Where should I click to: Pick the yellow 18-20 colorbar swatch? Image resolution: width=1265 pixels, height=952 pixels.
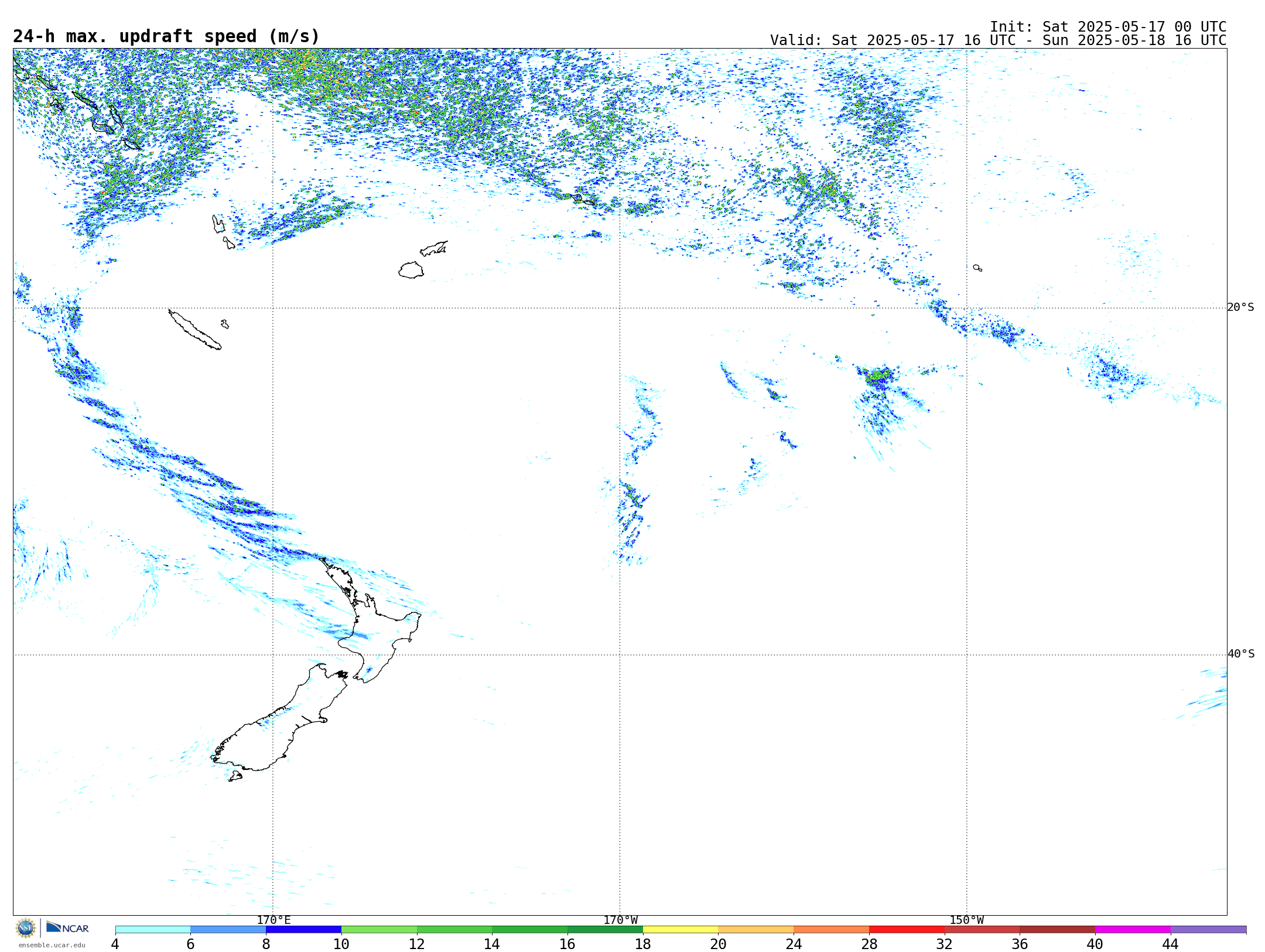tap(681, 929)
